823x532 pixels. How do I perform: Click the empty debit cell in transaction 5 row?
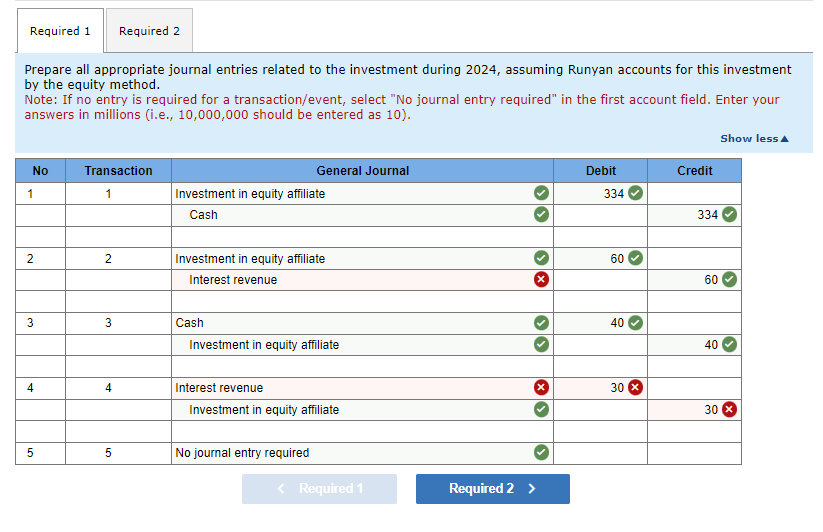click(600, 453)
